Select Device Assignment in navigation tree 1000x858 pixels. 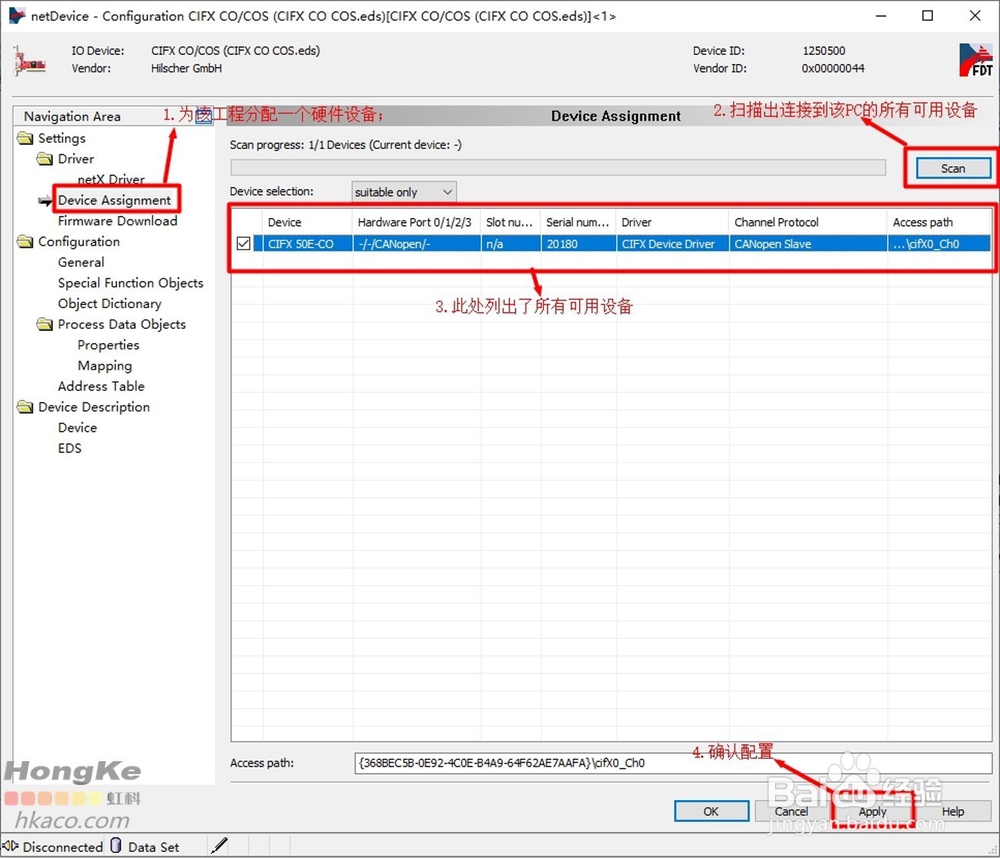coord(115,200)
